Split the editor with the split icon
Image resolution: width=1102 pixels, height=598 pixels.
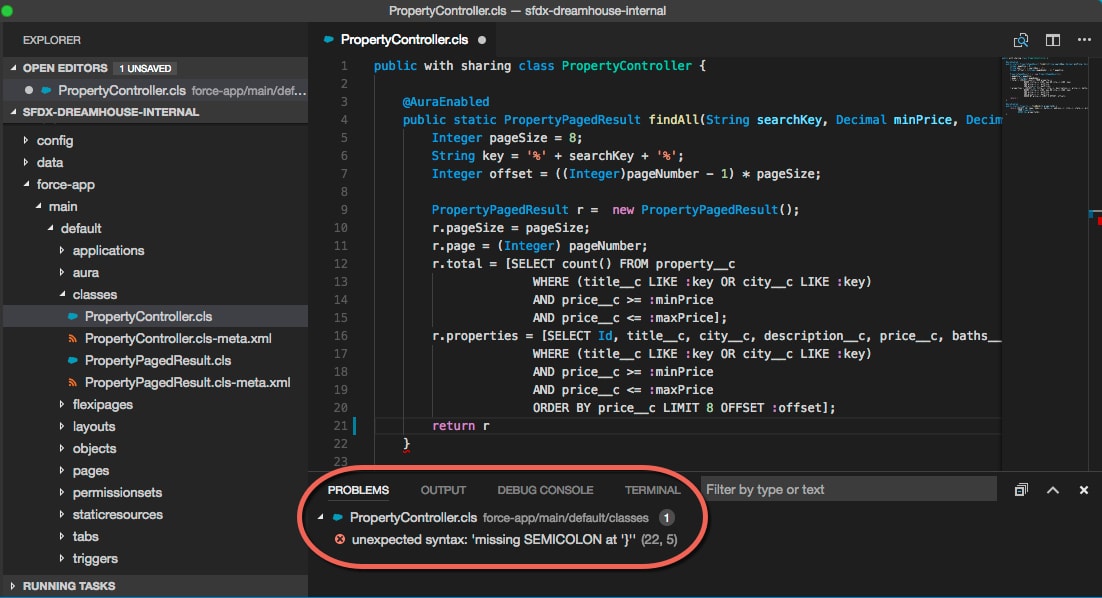[x=1052, y=40]
